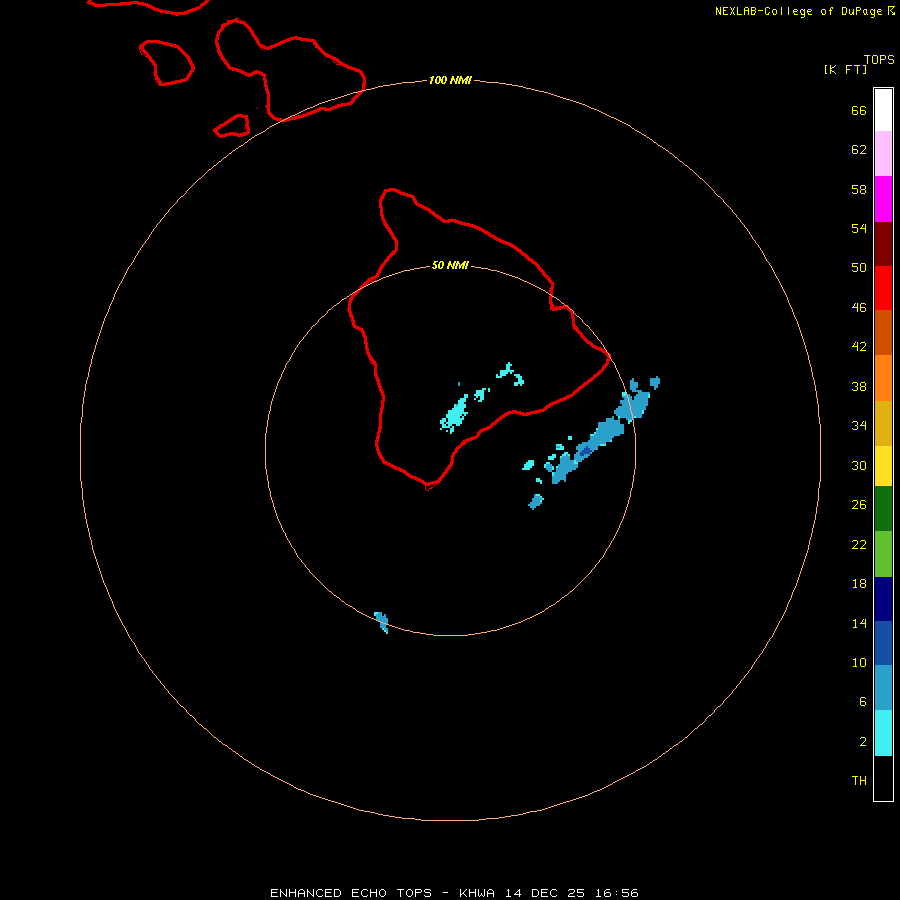
Task: Click the light pink 62 kft legend swatch
Action: pyautogui.click(x=883, y=153)
